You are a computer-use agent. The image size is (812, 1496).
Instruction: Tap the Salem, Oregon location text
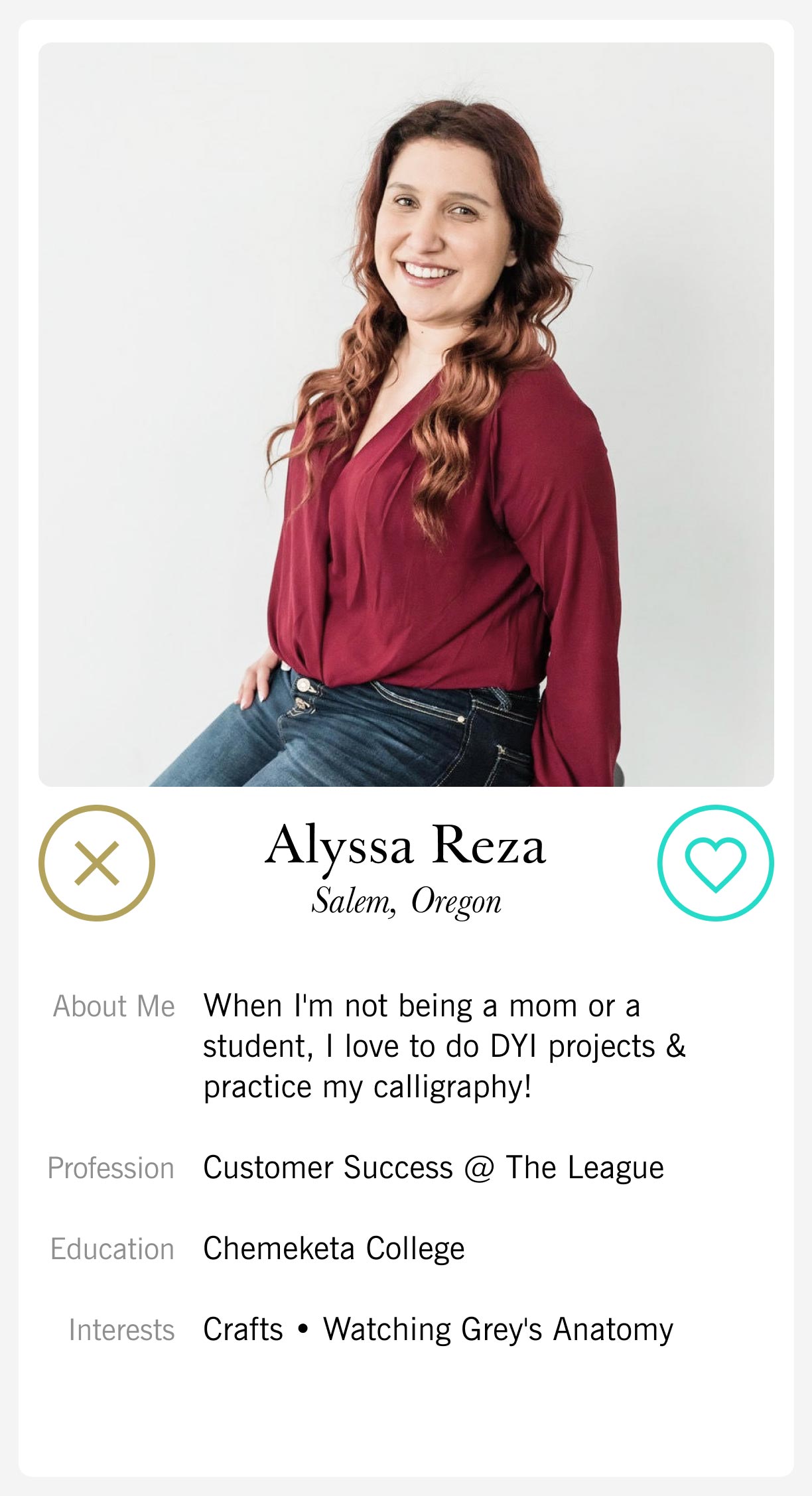406,902
